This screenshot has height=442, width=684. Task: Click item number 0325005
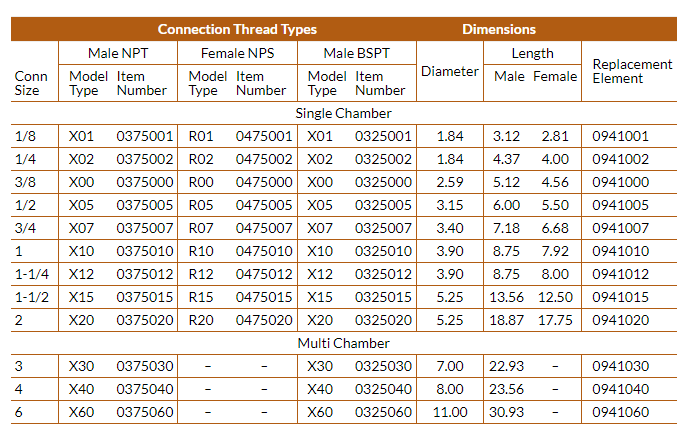pyautogui.click(x=383, y=205)
